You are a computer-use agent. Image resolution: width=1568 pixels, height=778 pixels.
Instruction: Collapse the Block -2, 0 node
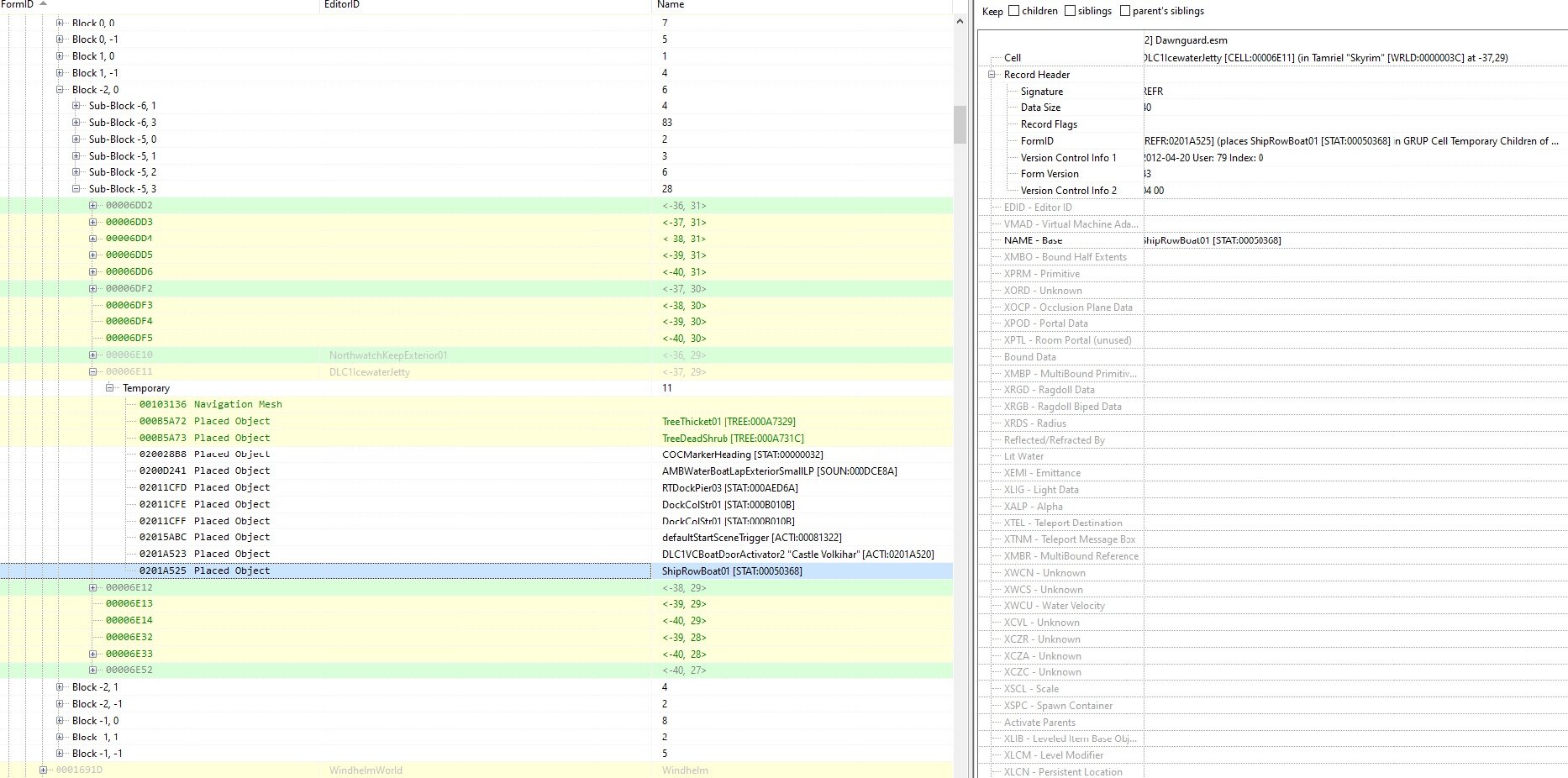point(60,89)
